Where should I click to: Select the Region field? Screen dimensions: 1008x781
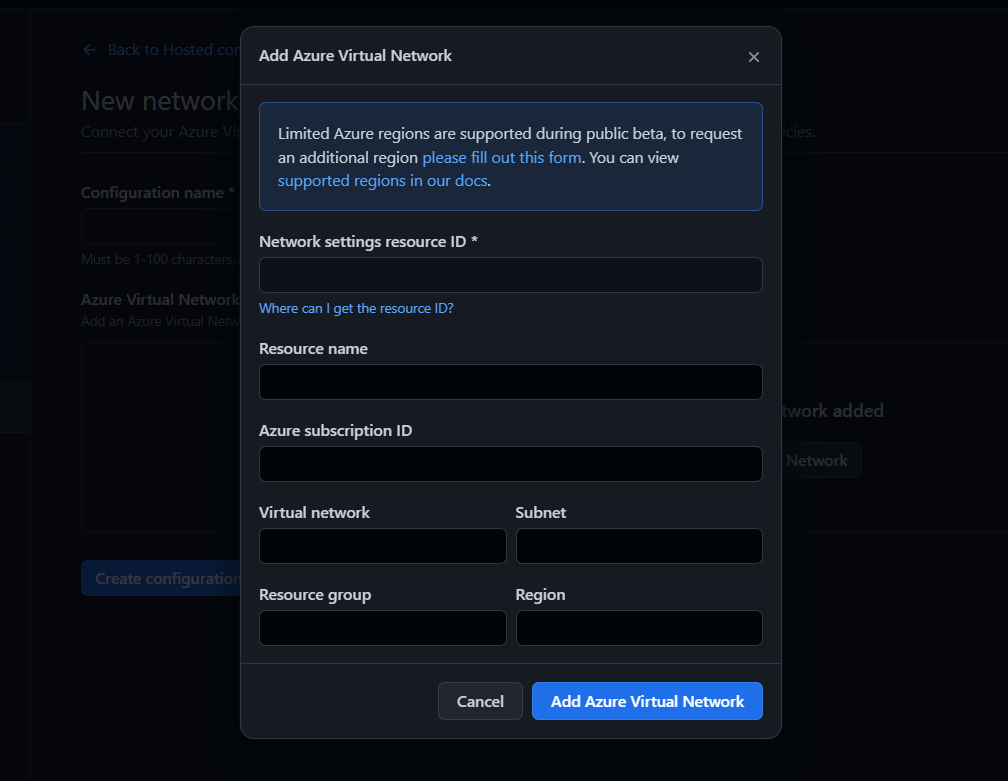click(639, 628)
